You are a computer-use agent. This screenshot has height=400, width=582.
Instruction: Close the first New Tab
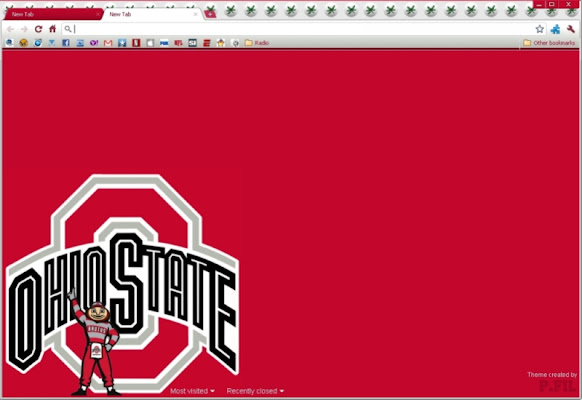pyautogui.click(x=98, y=14)
